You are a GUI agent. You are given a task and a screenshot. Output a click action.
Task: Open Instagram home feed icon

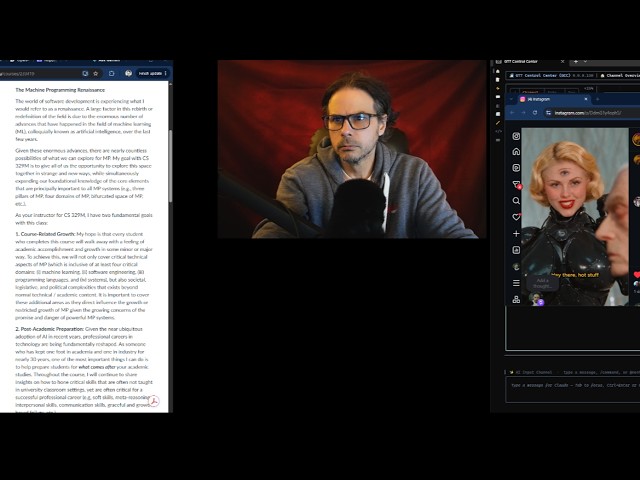click(x=516, y=152)
